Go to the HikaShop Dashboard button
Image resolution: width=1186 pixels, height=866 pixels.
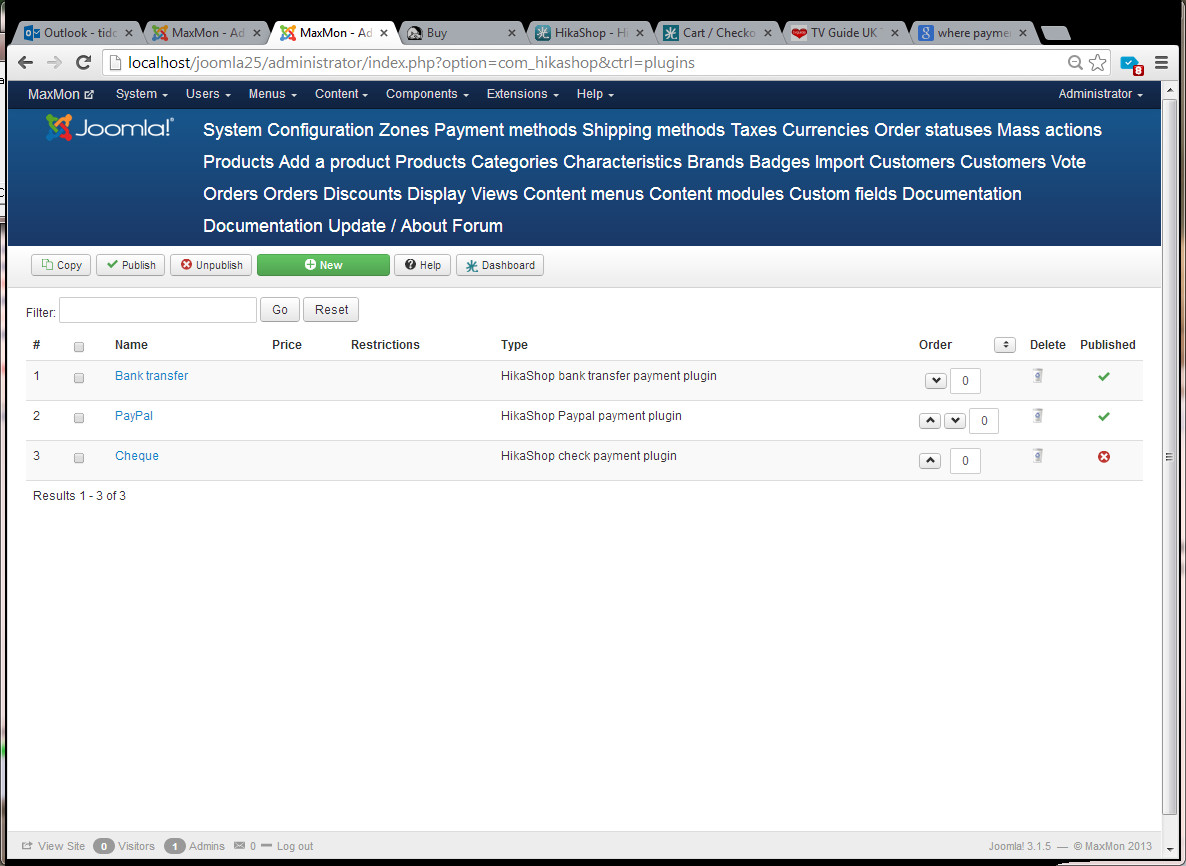500,265
